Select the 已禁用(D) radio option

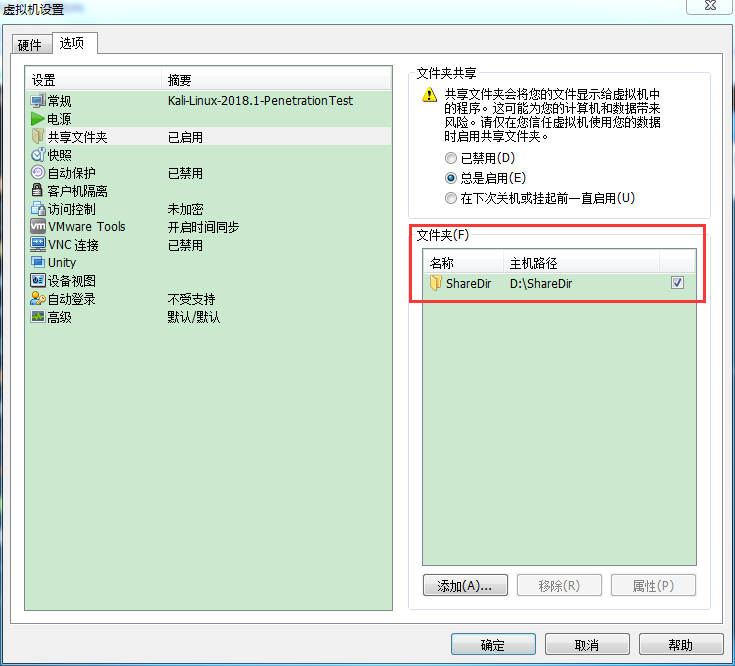pyautogui.click(x=451, y=158)
